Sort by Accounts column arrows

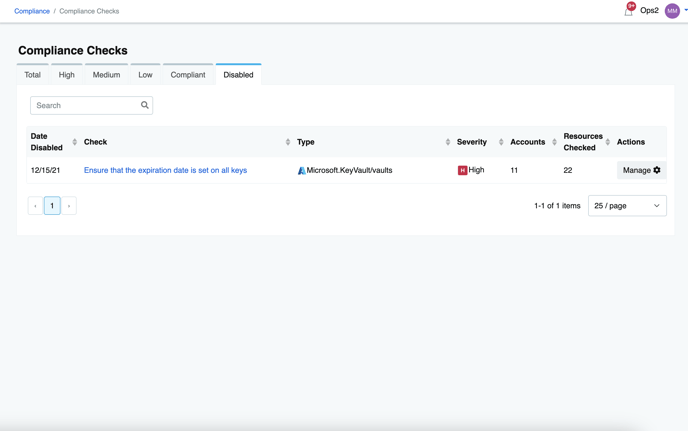click(554, 142)
